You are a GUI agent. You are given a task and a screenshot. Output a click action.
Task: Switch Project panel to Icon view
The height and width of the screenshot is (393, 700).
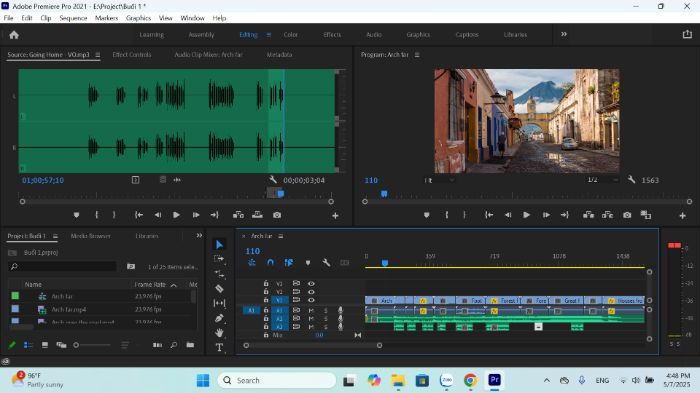(45, 345)
